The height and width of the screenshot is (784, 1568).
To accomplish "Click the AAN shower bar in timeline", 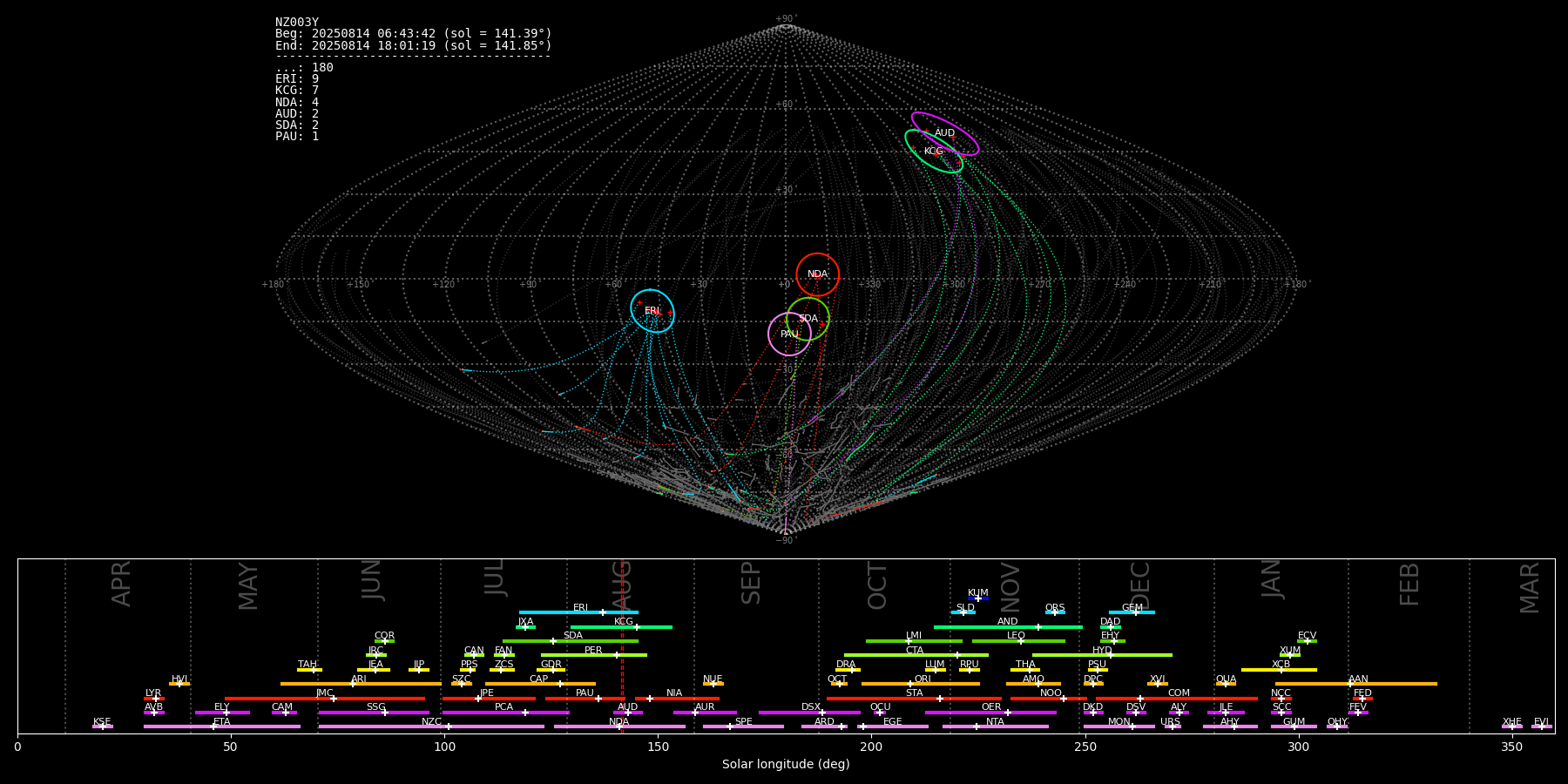I will coord(1356,684).
